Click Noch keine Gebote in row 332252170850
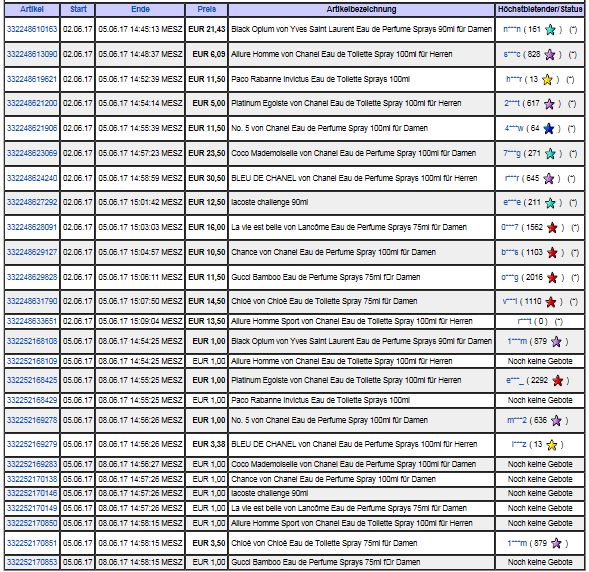The height and width of the screenshot is (572, 589). tap(540, 523)
